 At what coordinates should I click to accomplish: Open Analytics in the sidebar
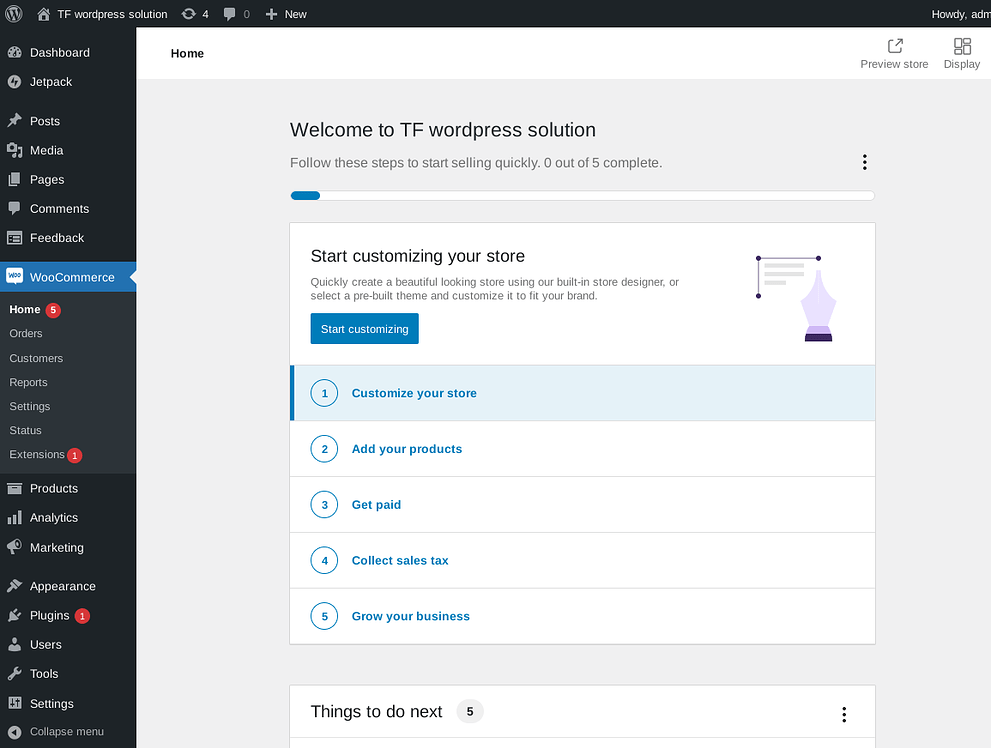tap(53, 518)
